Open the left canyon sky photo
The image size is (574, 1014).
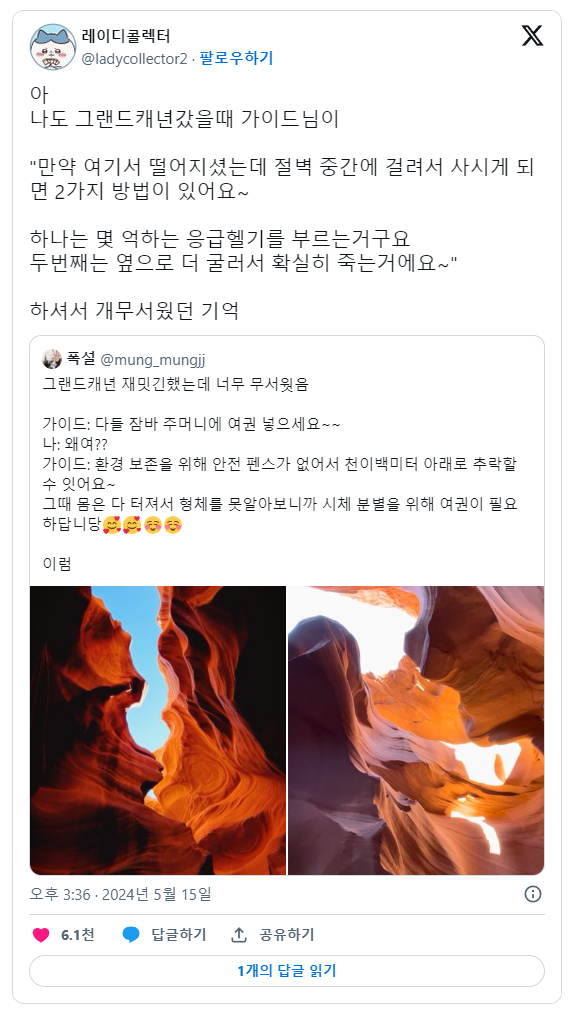tap(158, 730)
